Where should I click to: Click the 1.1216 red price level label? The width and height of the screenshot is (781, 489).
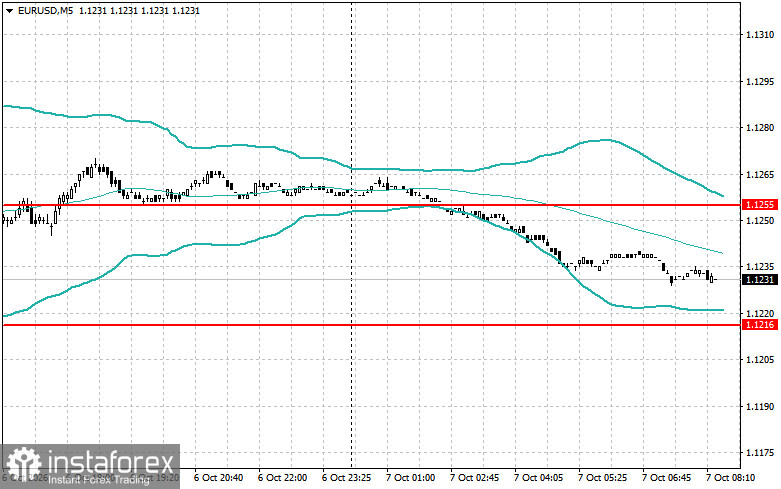pos(760,325)
